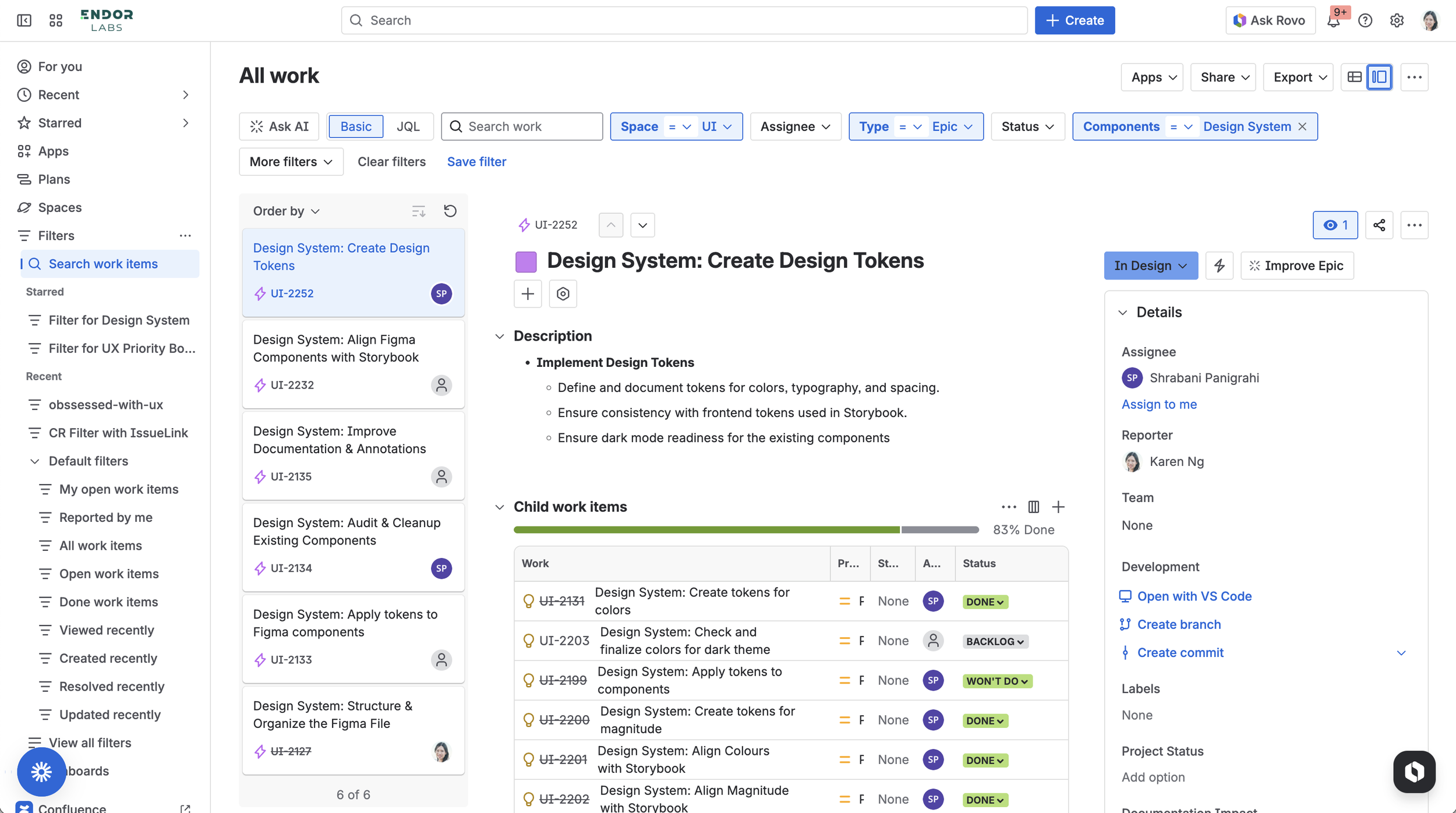Add child work item with plus icon
1456x813 pixels.
click(x=1058, y=507)
